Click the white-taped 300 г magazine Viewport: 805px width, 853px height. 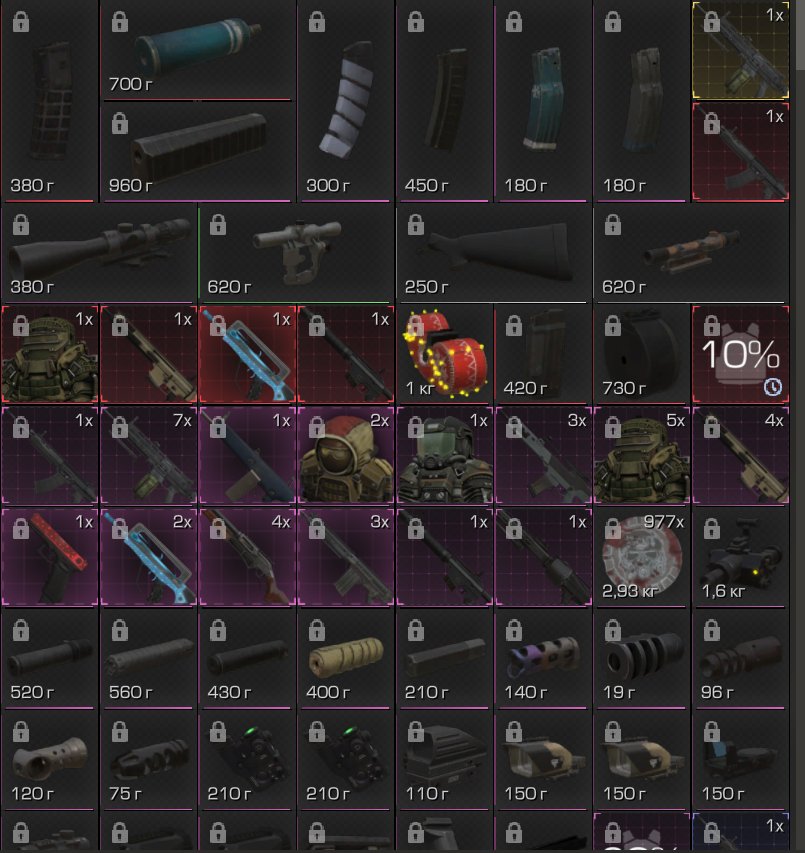[x=345, y=101]
